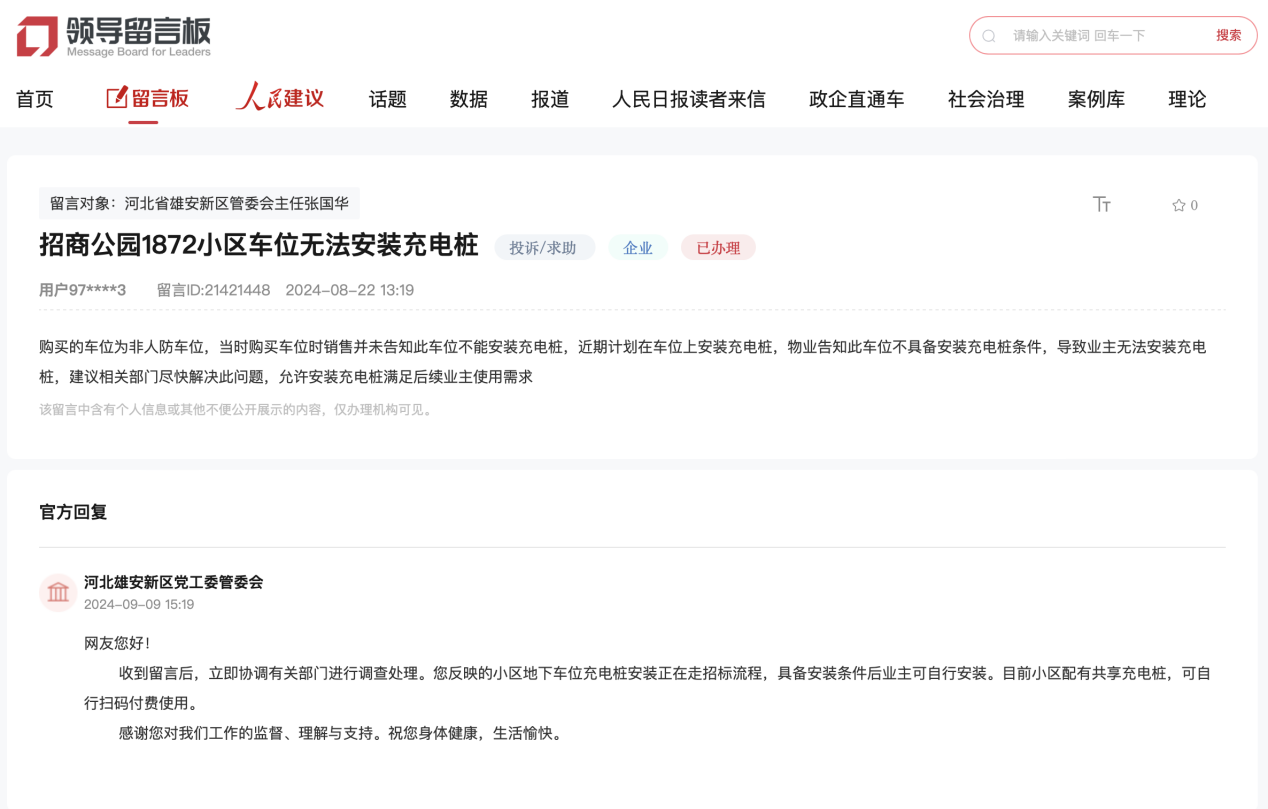Open the 人民建议 menu item
This screenshot has height=809, width=1268.
click(280, 98)
